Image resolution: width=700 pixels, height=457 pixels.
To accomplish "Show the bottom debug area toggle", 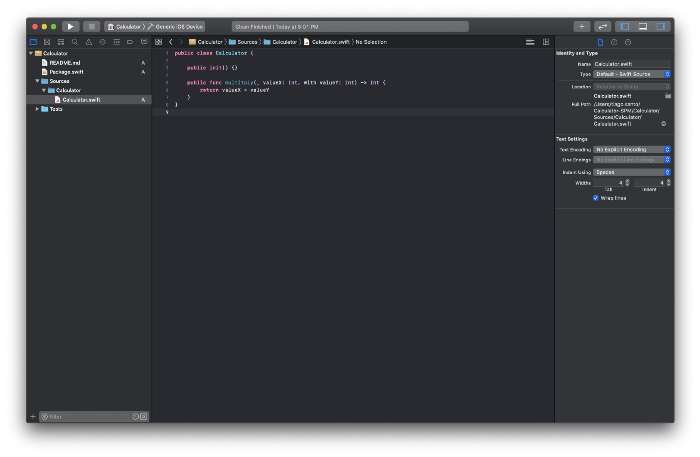I will point(642,26).
